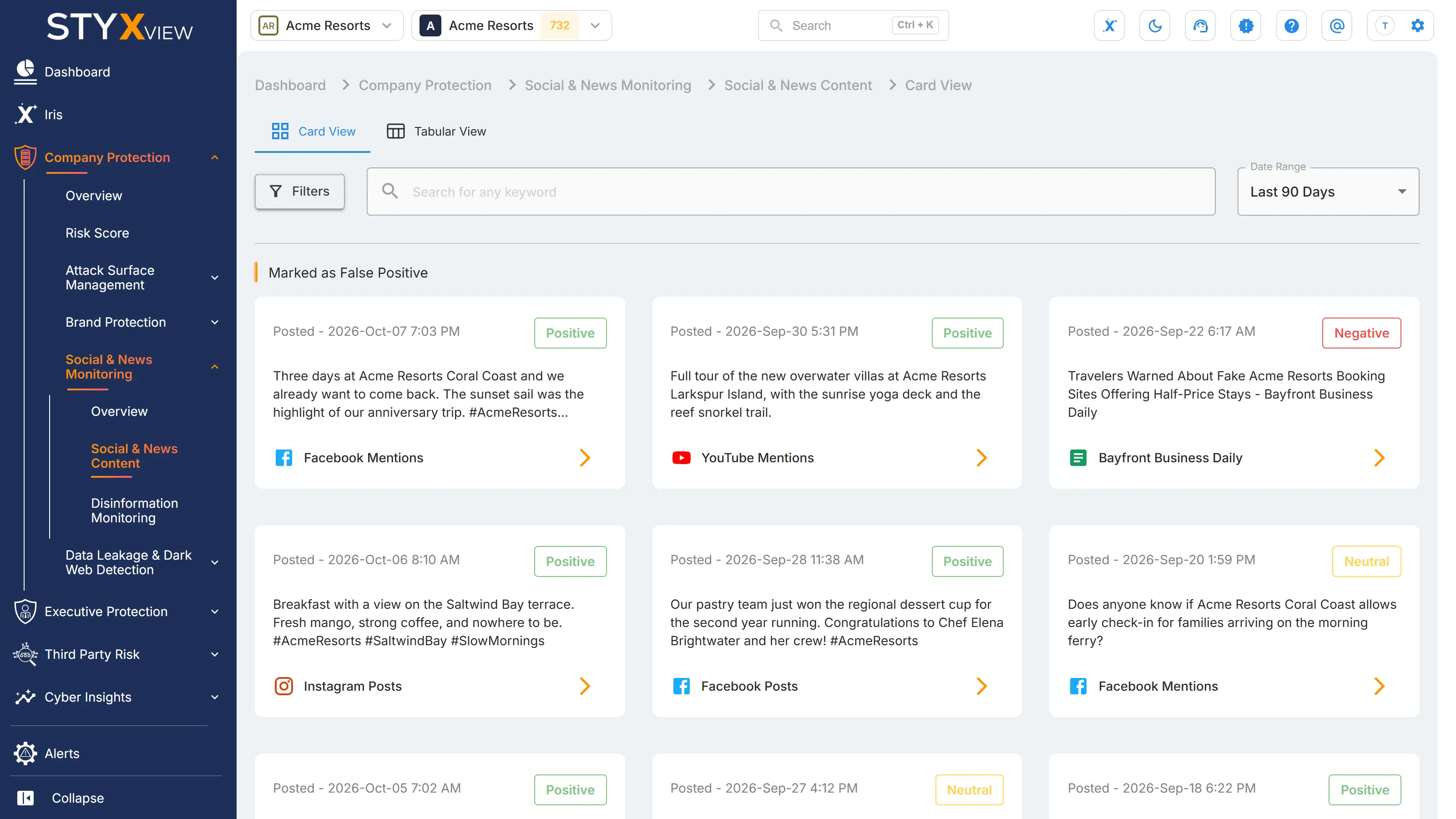
Task: Collapse the sidebar
Action: pyautogui.click(x=77, y=798)
